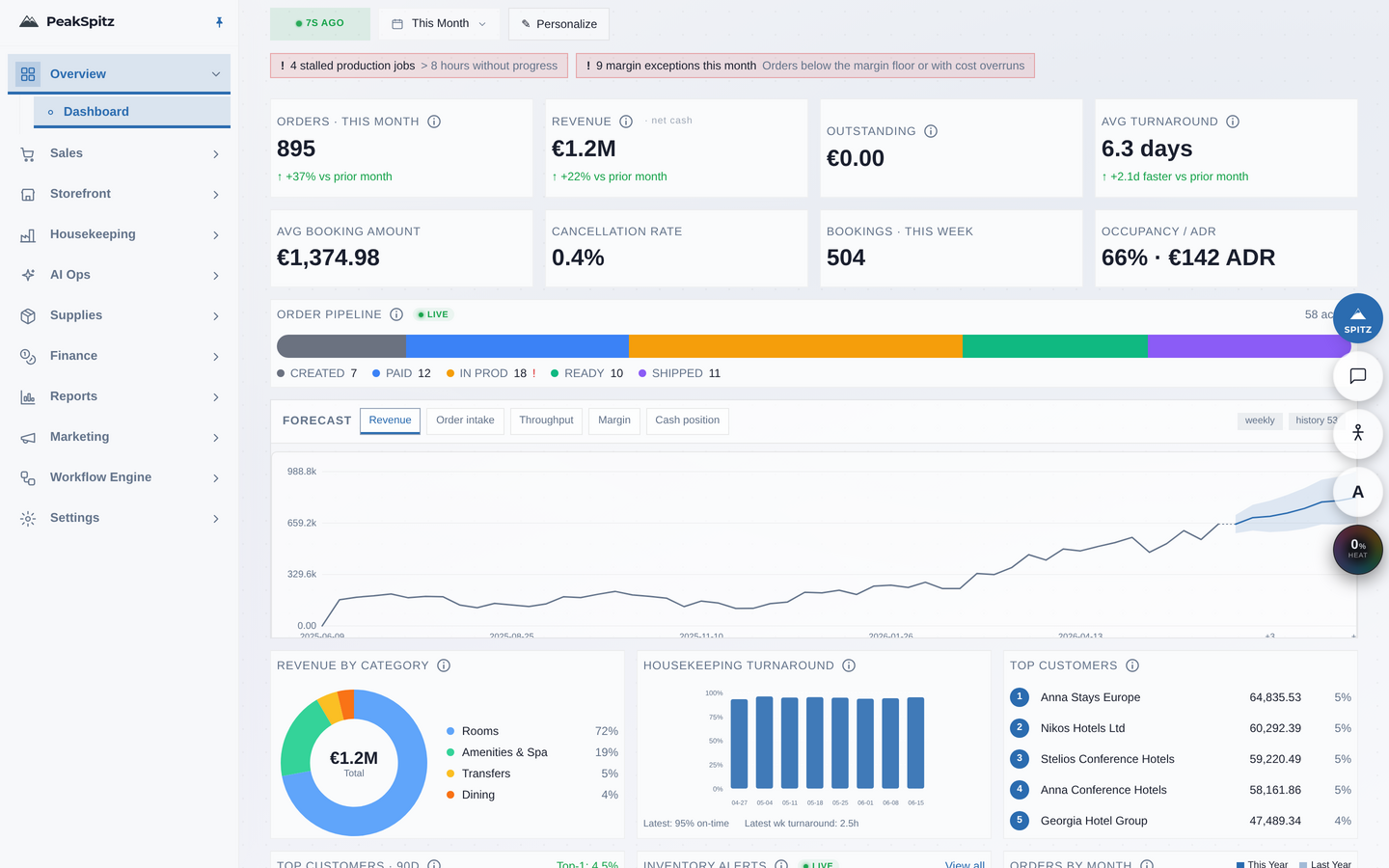1389x868 pixels.
Task: Toggle the history forecast option
Action: 1315,420
